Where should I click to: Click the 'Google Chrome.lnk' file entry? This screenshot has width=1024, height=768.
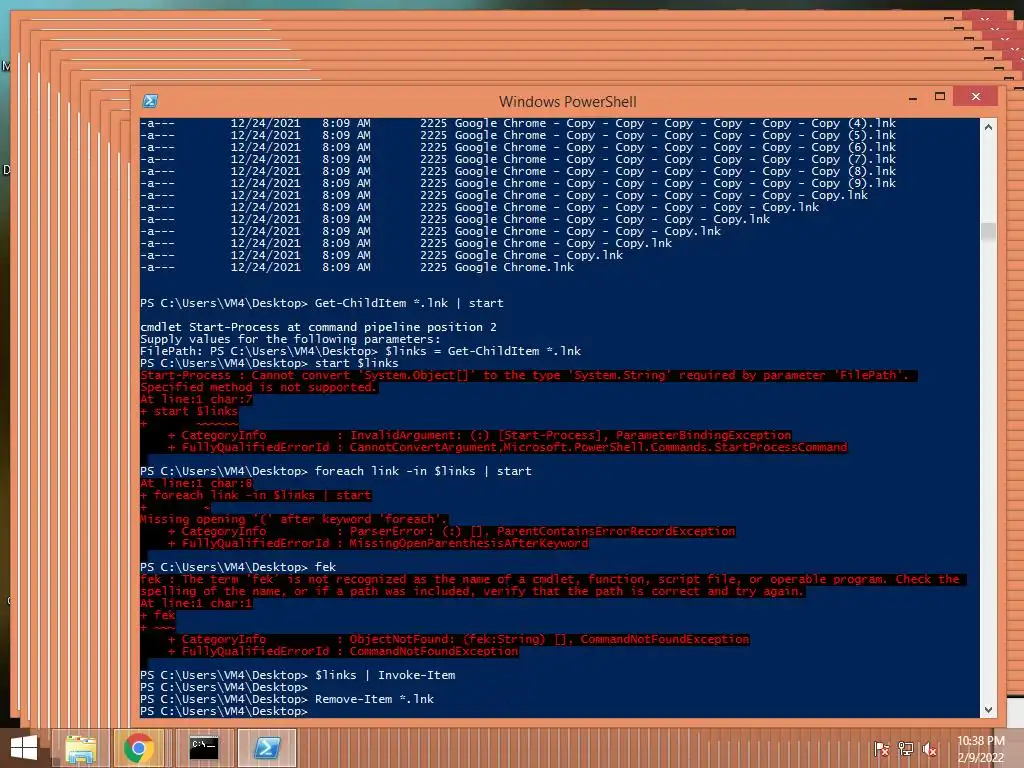514,267
